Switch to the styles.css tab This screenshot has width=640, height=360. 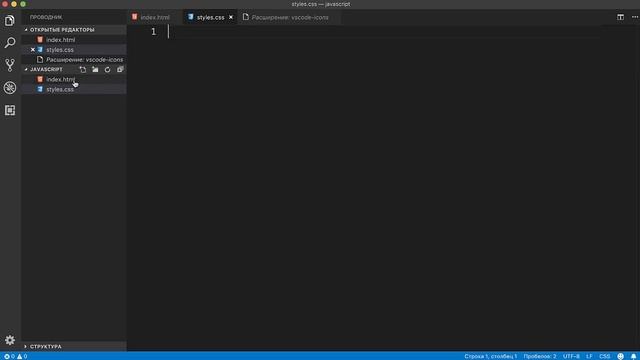point(210,17)
